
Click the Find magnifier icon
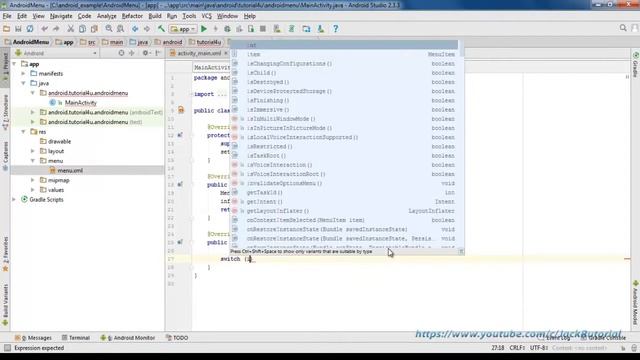(x=109, y=29)
